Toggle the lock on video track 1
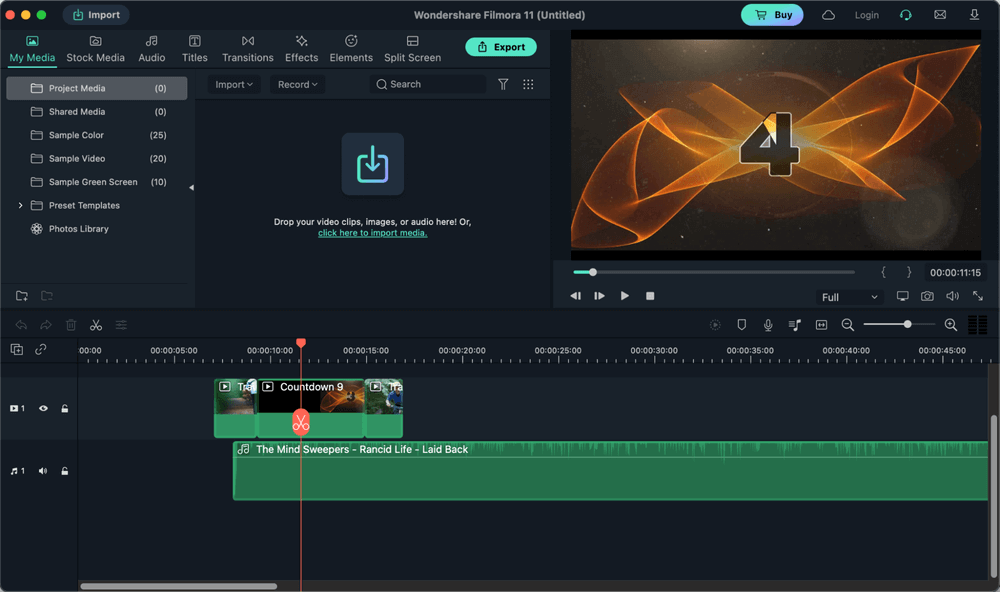The image size is (1000, 592). pos(65,408)
